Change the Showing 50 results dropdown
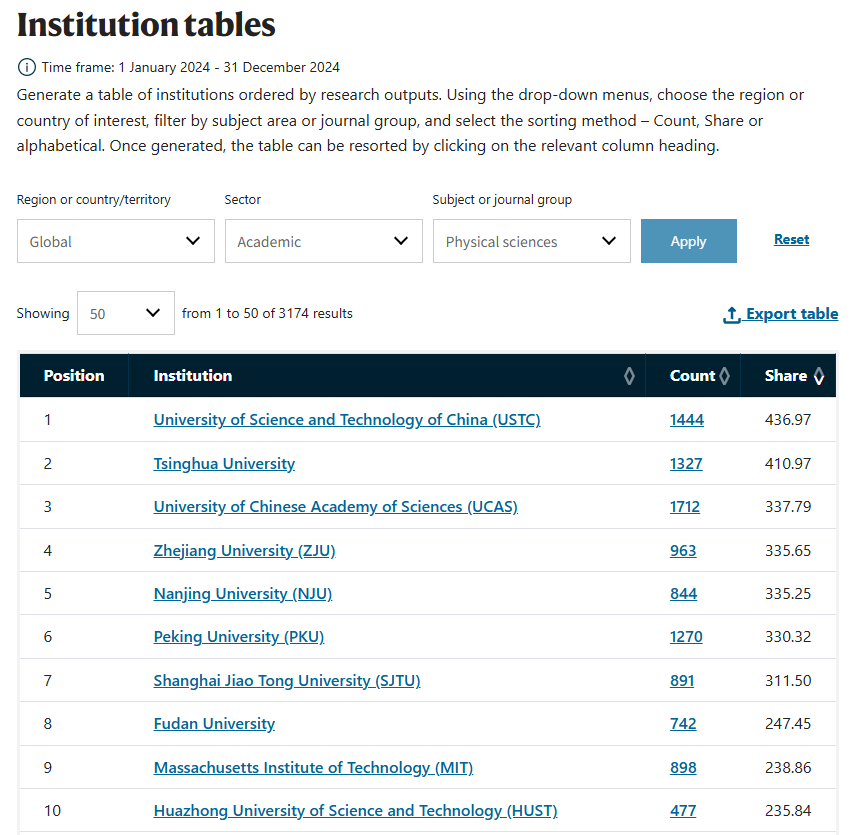Image resolution: width=860 pixels, height=835 pixels. coord(125,313)
